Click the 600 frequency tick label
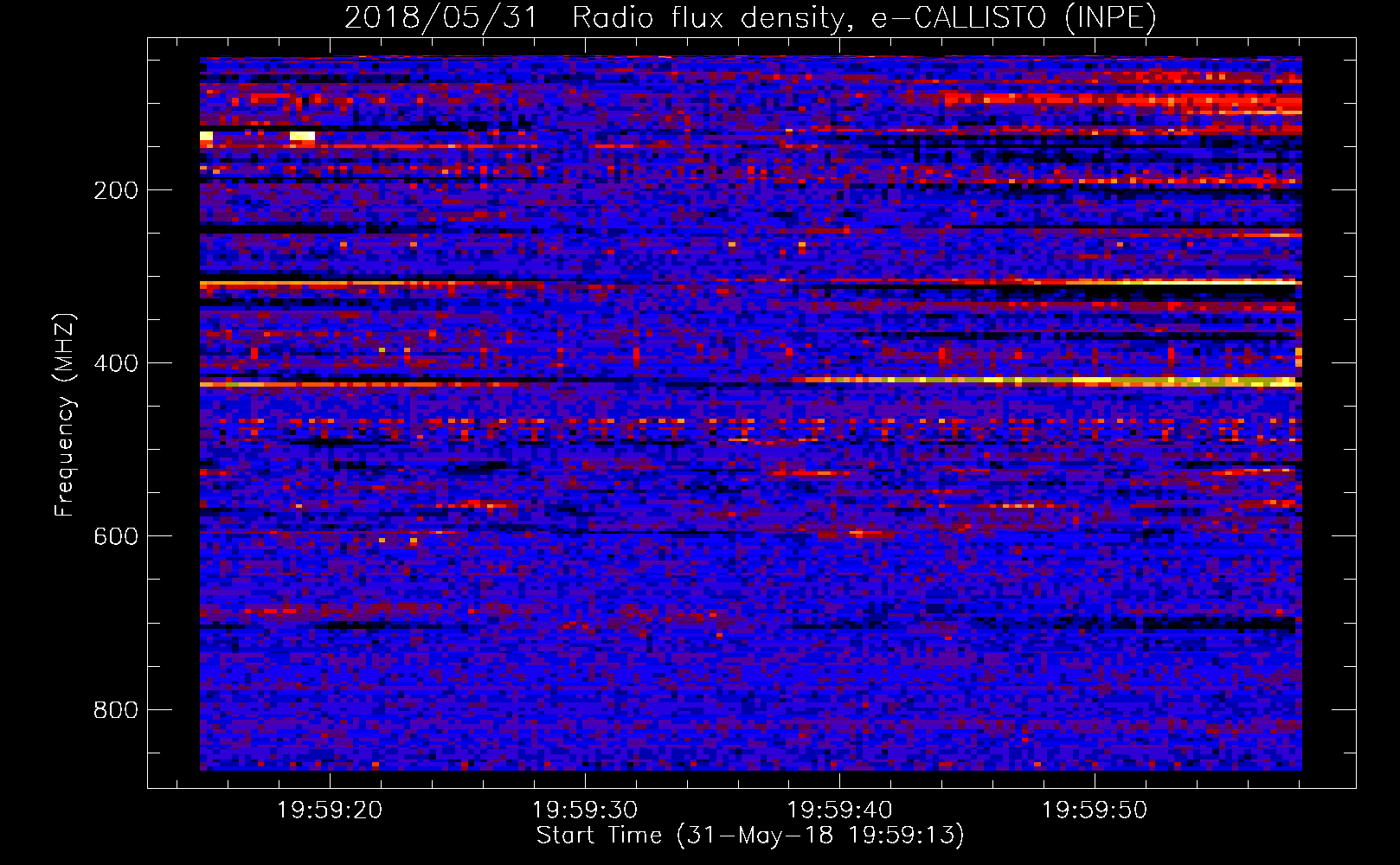Screen dimensions: 1400x865 click(x=116, y=536)
